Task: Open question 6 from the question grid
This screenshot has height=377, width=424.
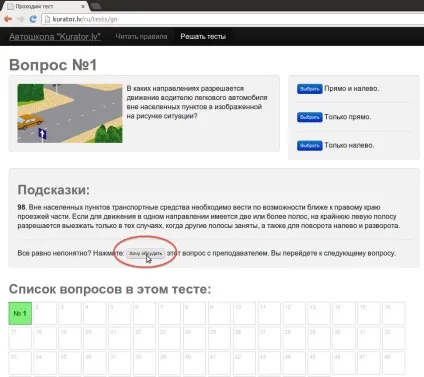Action: (x=145, y=313)
